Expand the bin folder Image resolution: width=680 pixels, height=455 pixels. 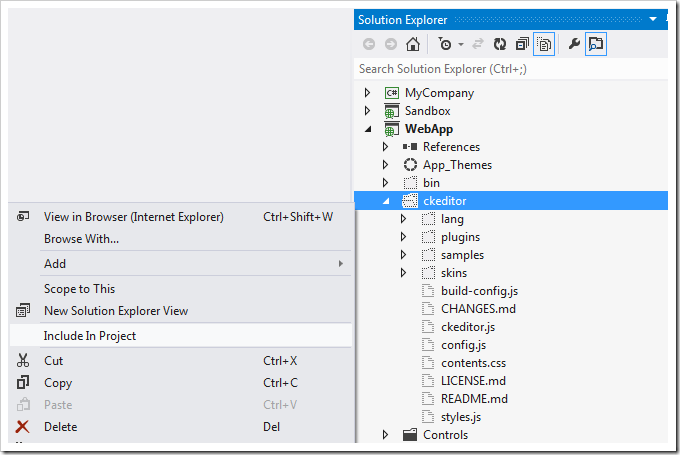385,183
